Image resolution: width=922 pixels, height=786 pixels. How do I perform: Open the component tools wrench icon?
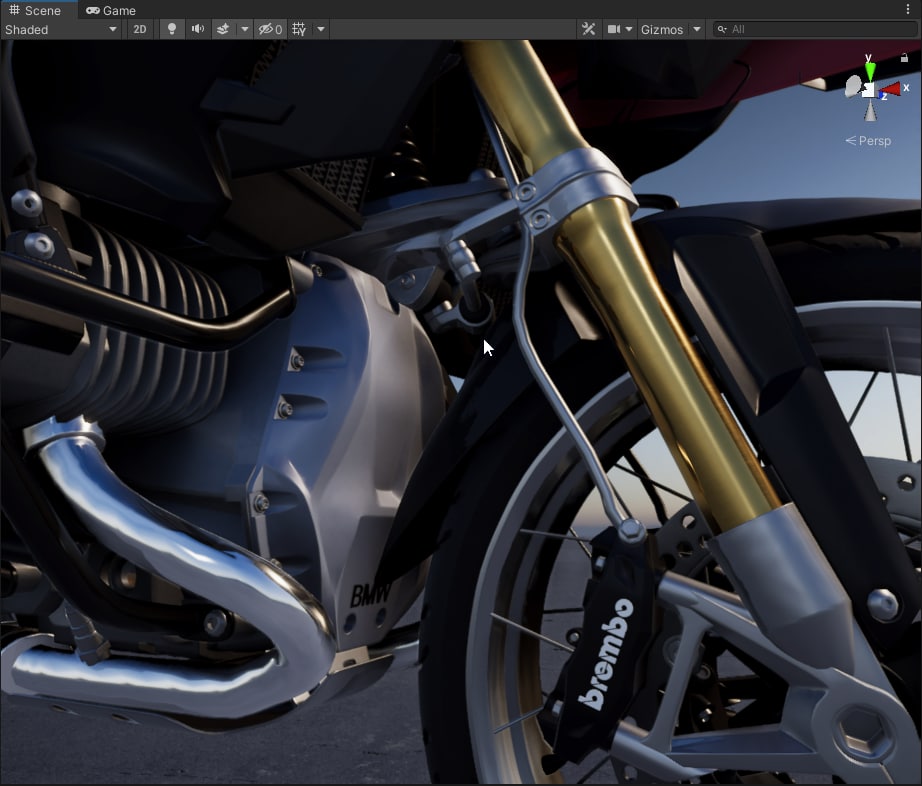tap(588, 29)
